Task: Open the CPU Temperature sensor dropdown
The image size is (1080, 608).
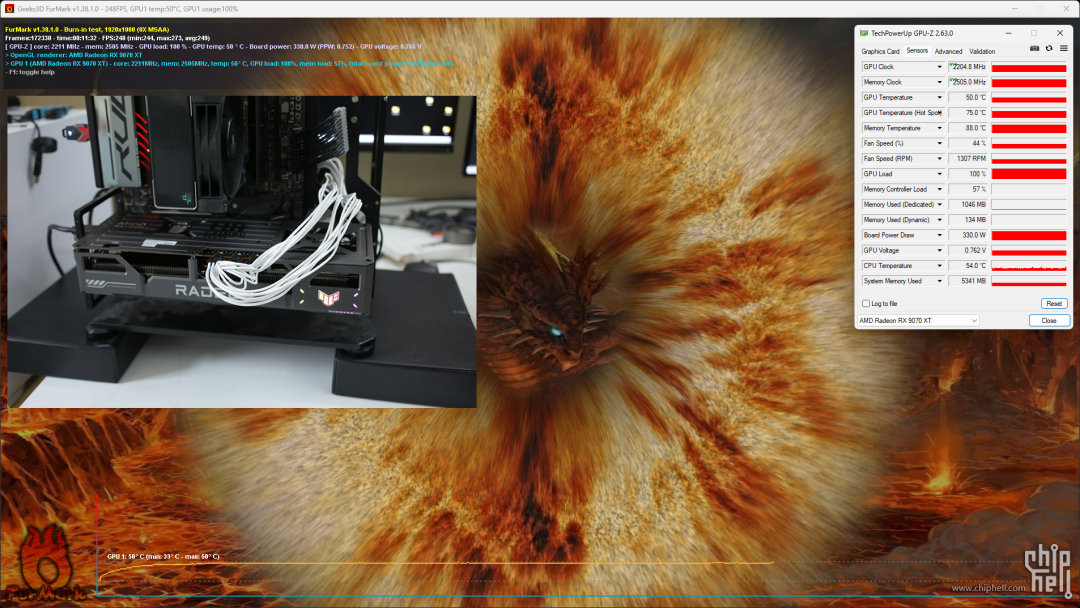Action: coord(939,266)
